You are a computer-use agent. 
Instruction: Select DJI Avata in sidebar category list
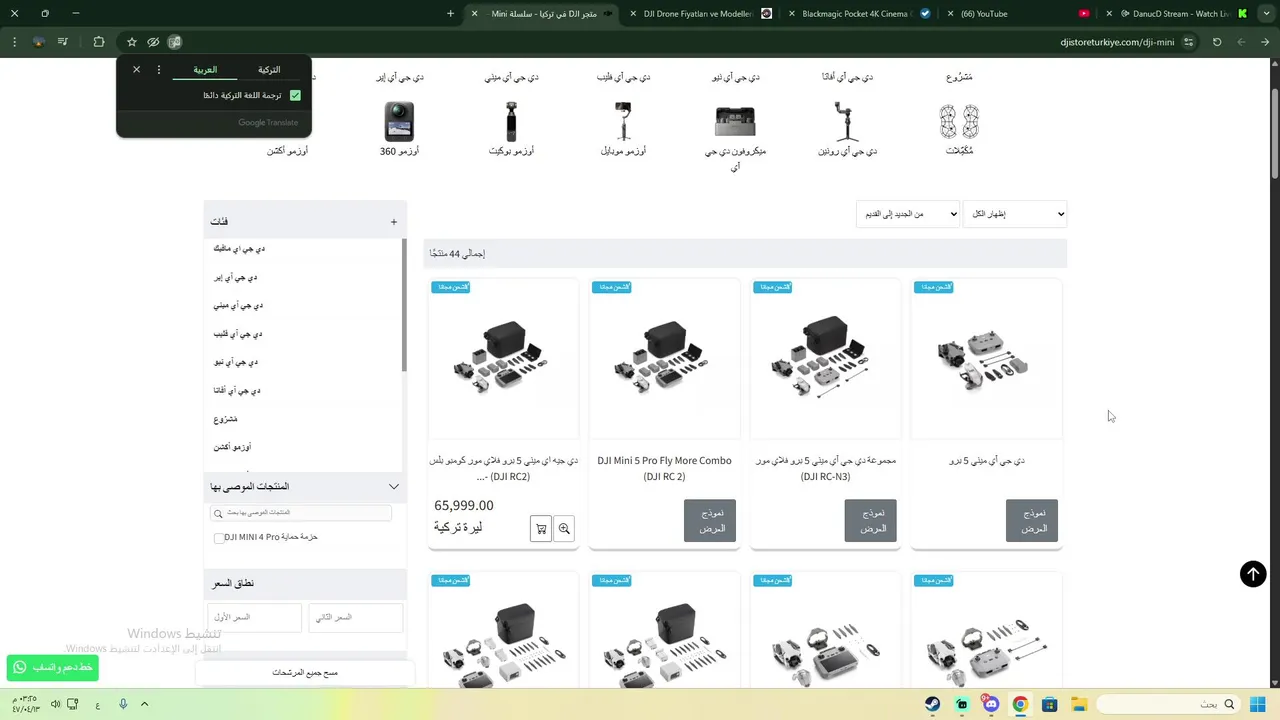coord(237,391)
